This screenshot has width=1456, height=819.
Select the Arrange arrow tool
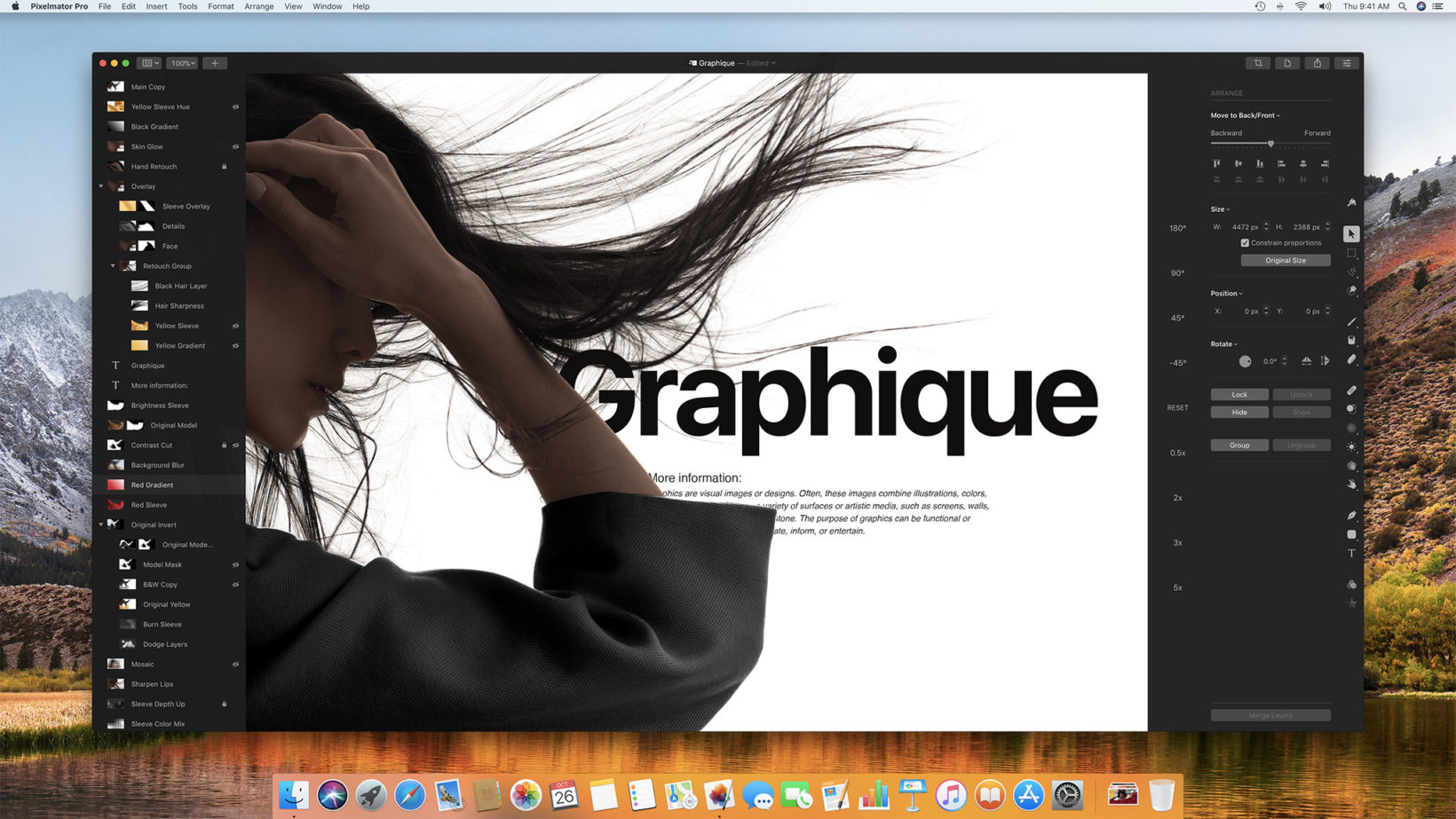(1351, 234)
